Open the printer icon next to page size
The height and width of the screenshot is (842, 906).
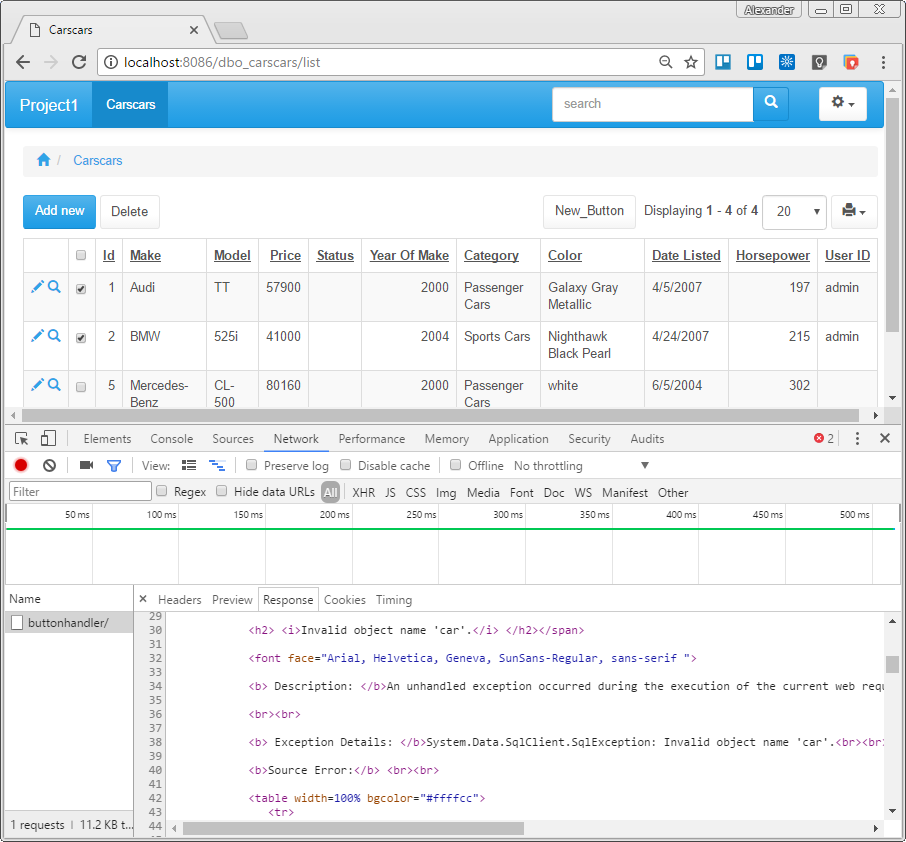point(850,211)
